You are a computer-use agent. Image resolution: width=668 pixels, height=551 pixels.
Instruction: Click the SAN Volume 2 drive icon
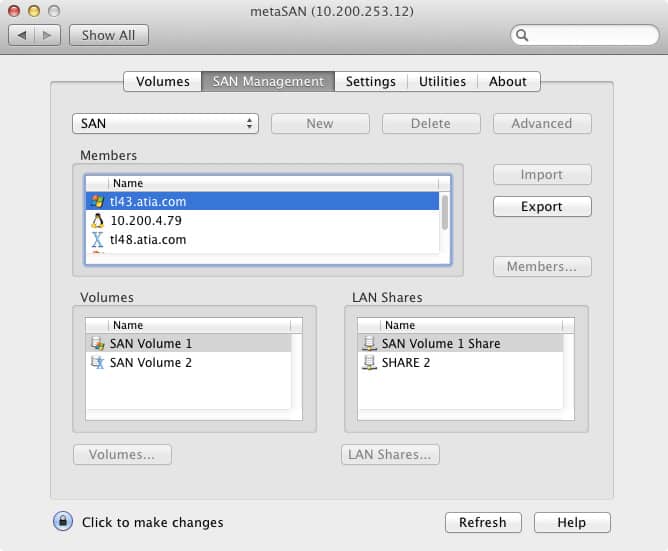98,362
